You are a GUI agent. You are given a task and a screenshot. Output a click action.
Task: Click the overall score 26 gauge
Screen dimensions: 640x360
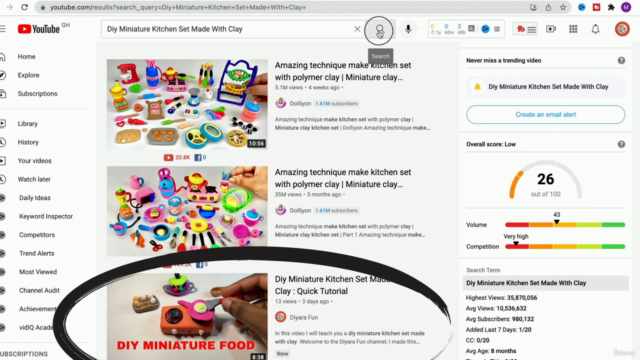point(545,180)
